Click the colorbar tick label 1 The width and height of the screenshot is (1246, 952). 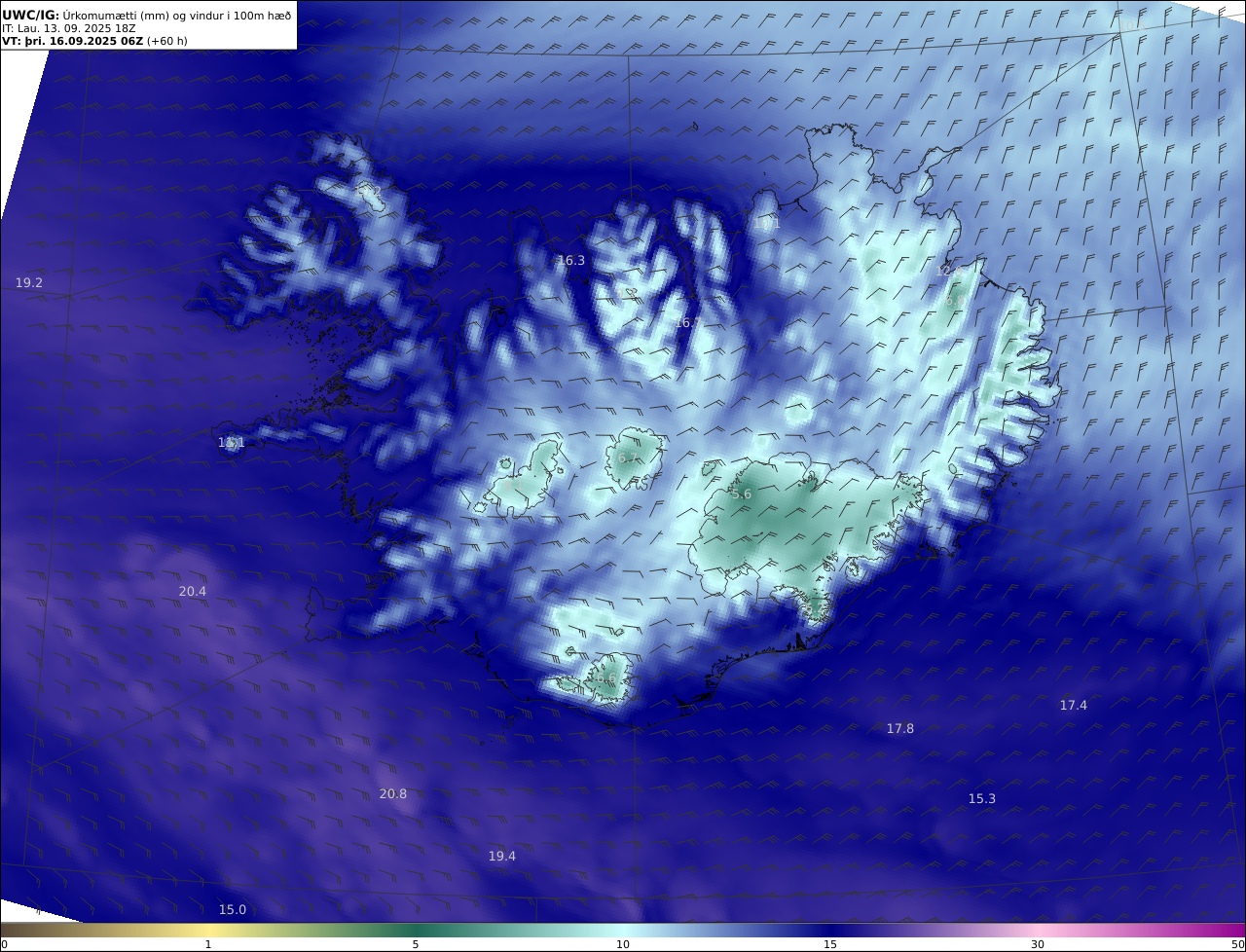tap(208, 944)
